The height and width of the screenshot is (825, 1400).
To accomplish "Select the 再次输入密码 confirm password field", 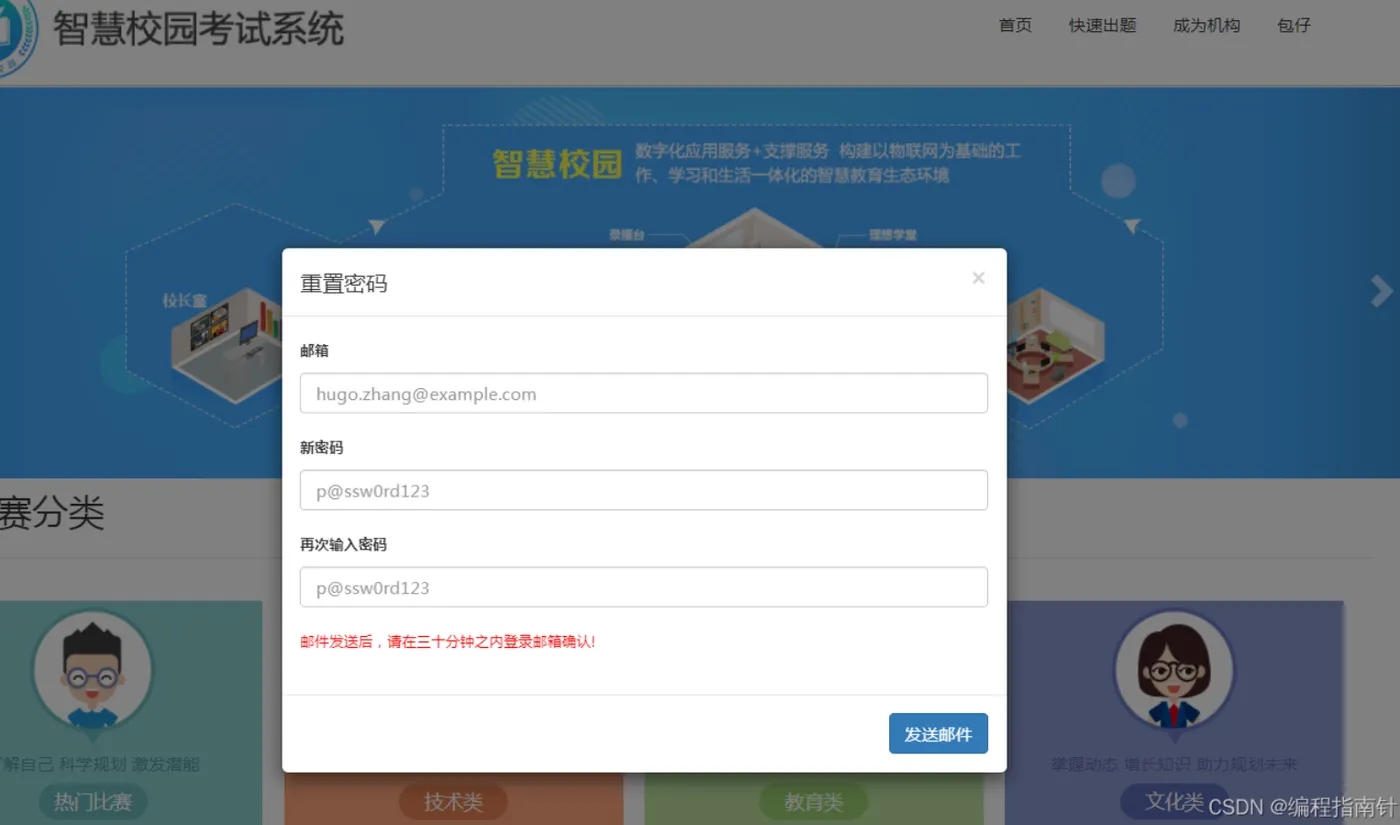I will coord(644,587).
